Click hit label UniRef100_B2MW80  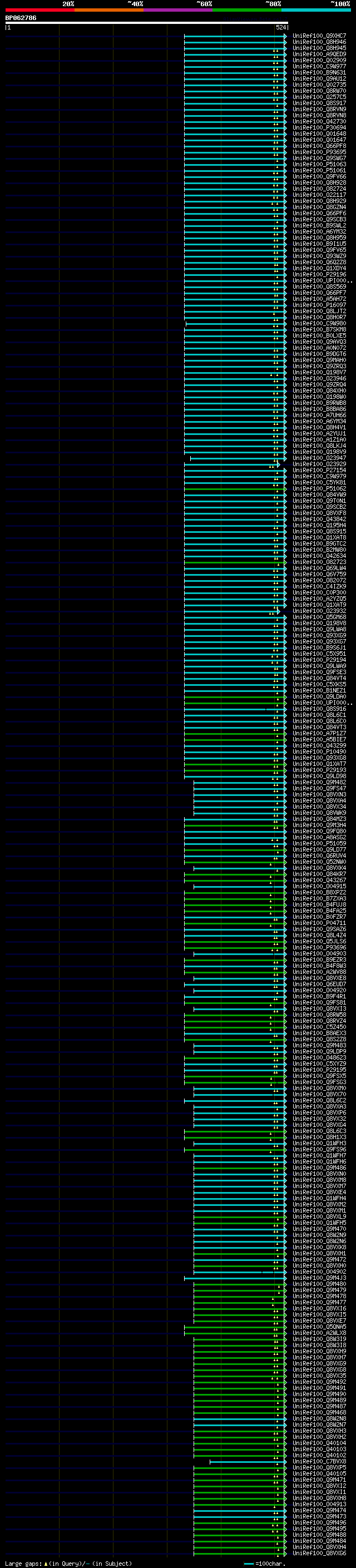coord(319,550)
